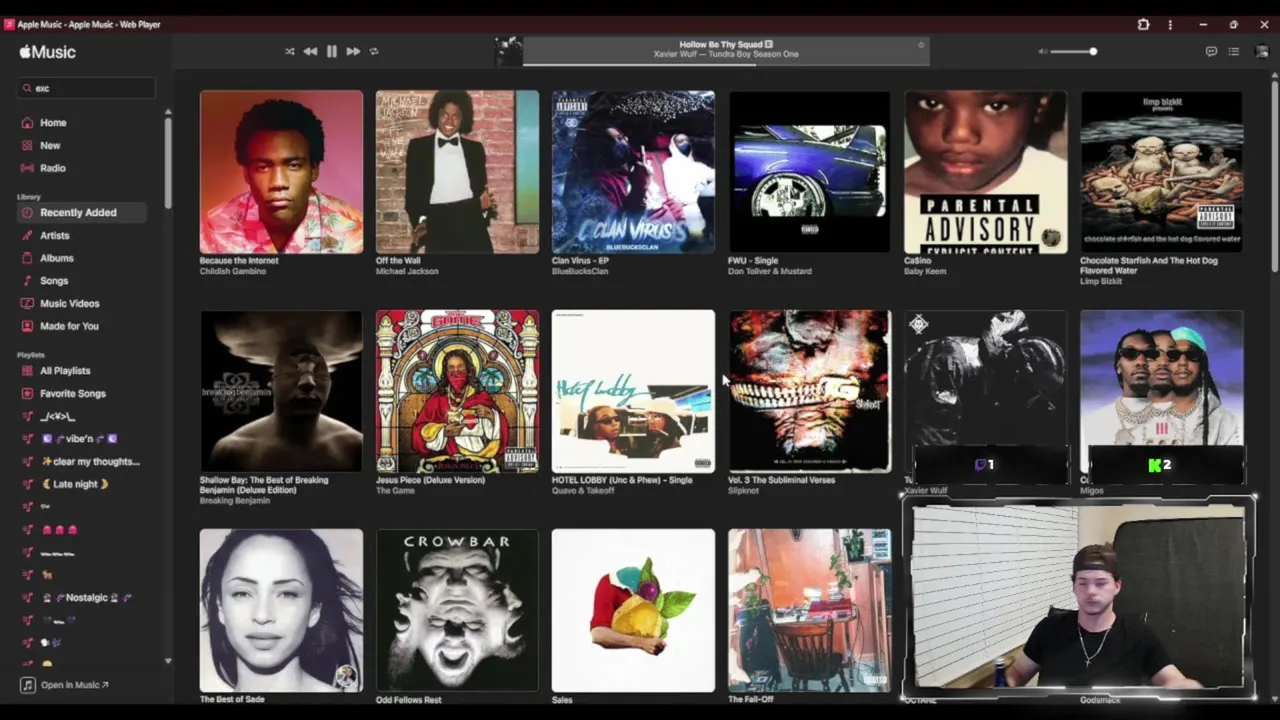Click artist link The Game
The height and width of the screenshot is (720, 1280).
click(397, 490)
